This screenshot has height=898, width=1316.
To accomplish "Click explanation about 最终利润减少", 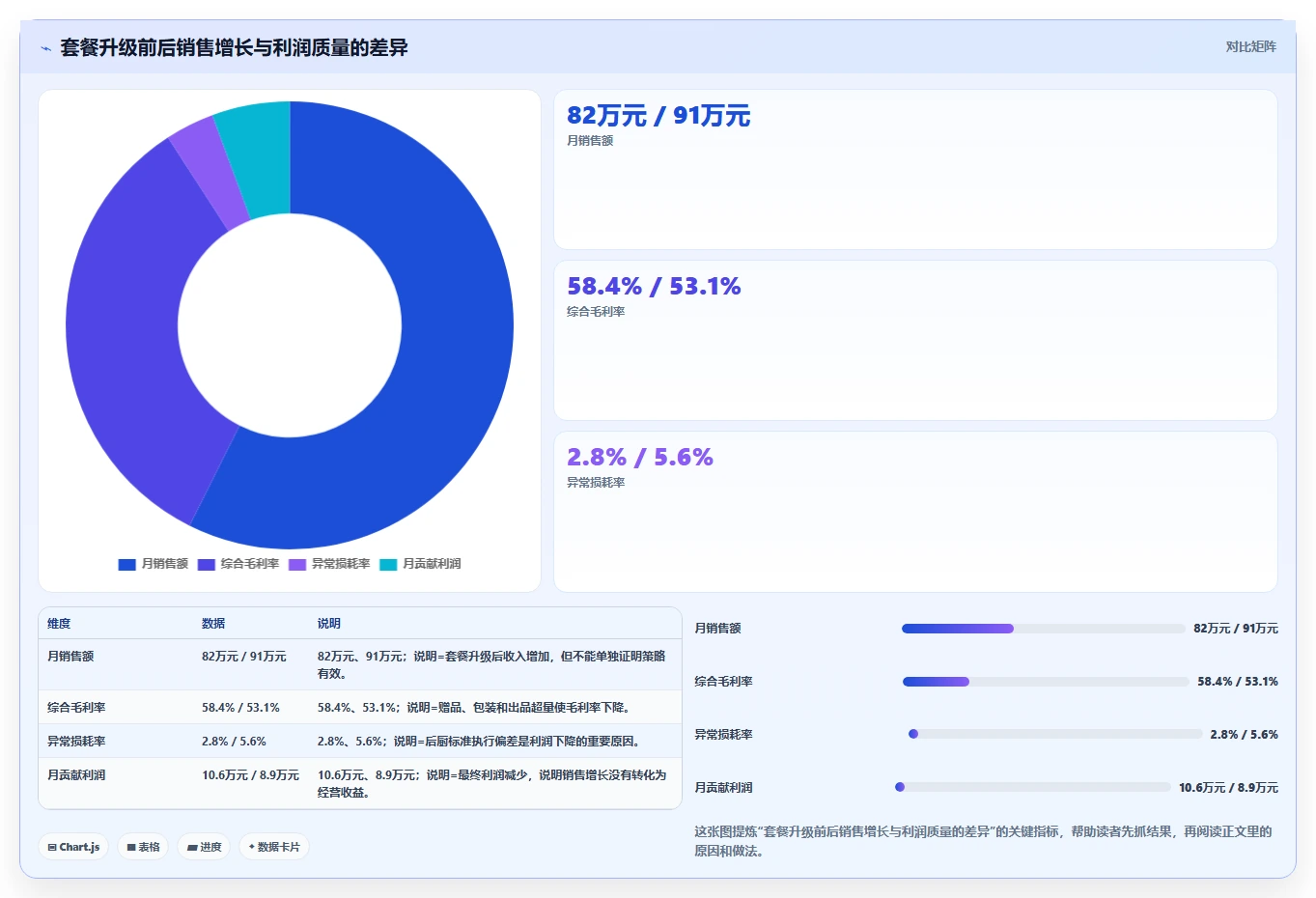I will coord(492,784).
